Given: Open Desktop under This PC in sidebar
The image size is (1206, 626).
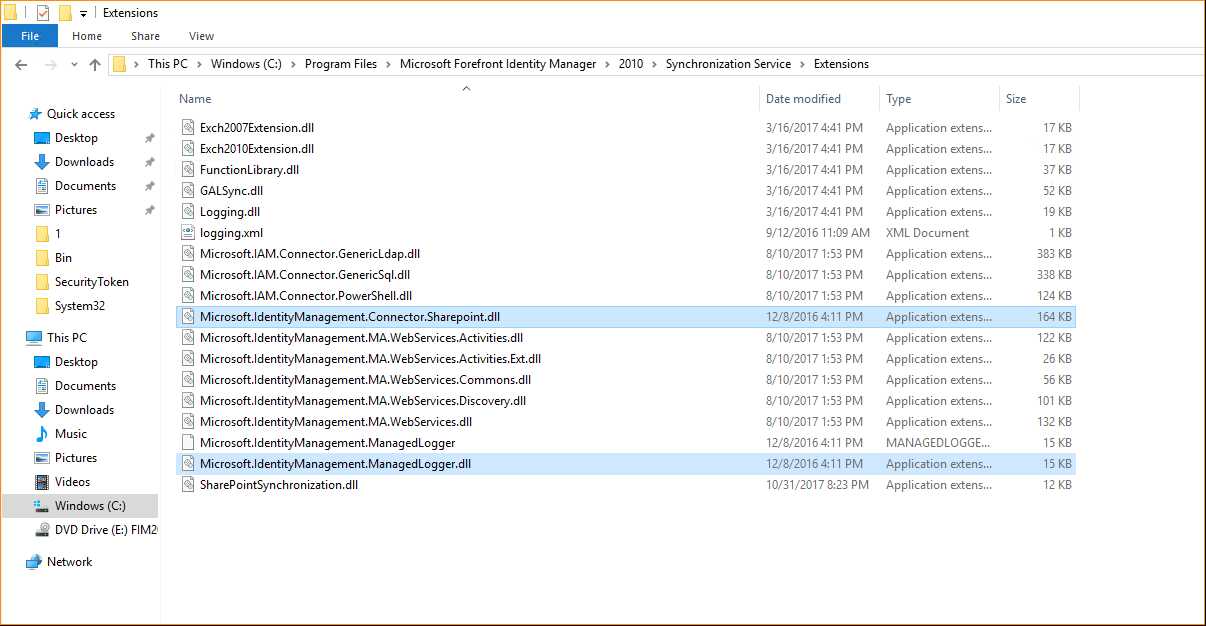Looking at the screenshot, I should click(x=76, y=362).
